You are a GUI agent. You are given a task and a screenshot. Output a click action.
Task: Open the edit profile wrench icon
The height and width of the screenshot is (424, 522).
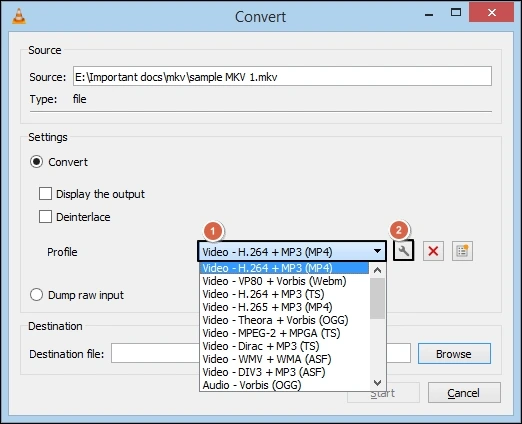(x=404, y=251)
